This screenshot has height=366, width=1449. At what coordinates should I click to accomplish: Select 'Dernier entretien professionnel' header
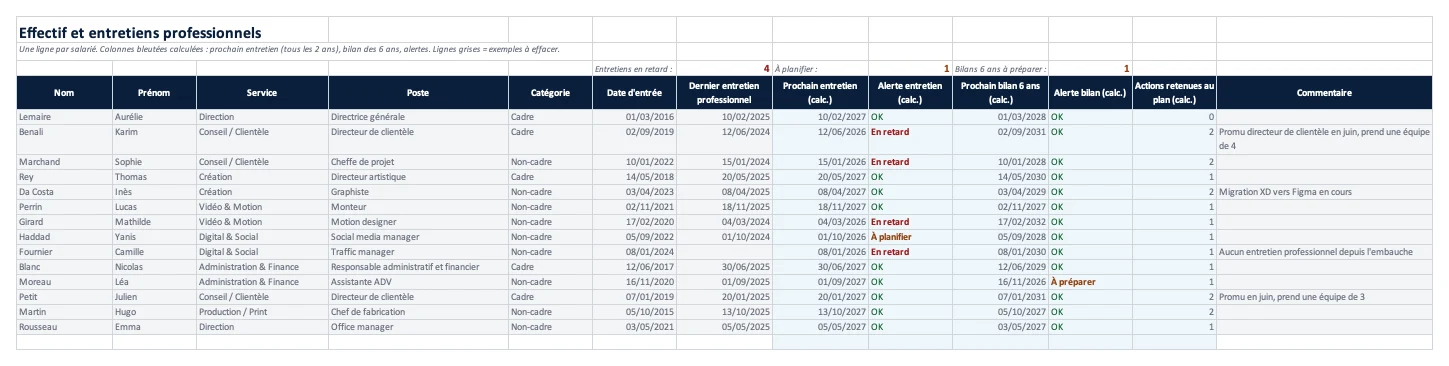(724, 93)
